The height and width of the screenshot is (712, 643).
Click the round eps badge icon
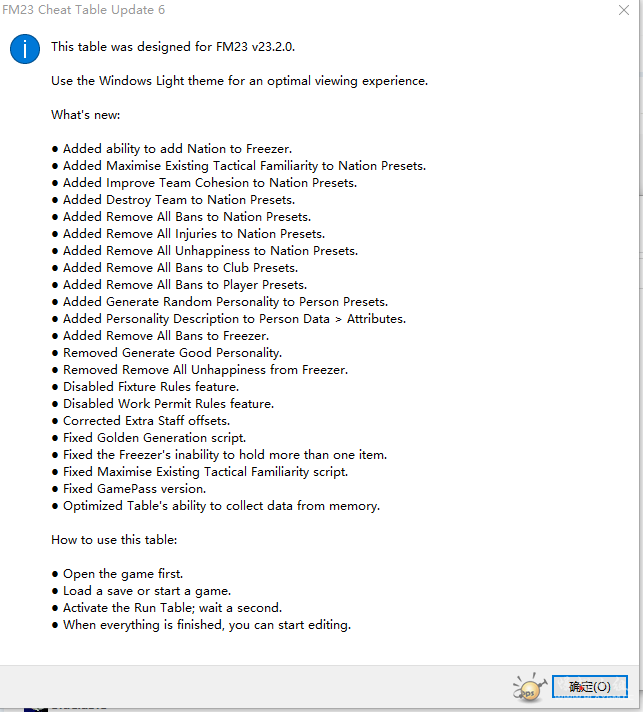(529, 688)
